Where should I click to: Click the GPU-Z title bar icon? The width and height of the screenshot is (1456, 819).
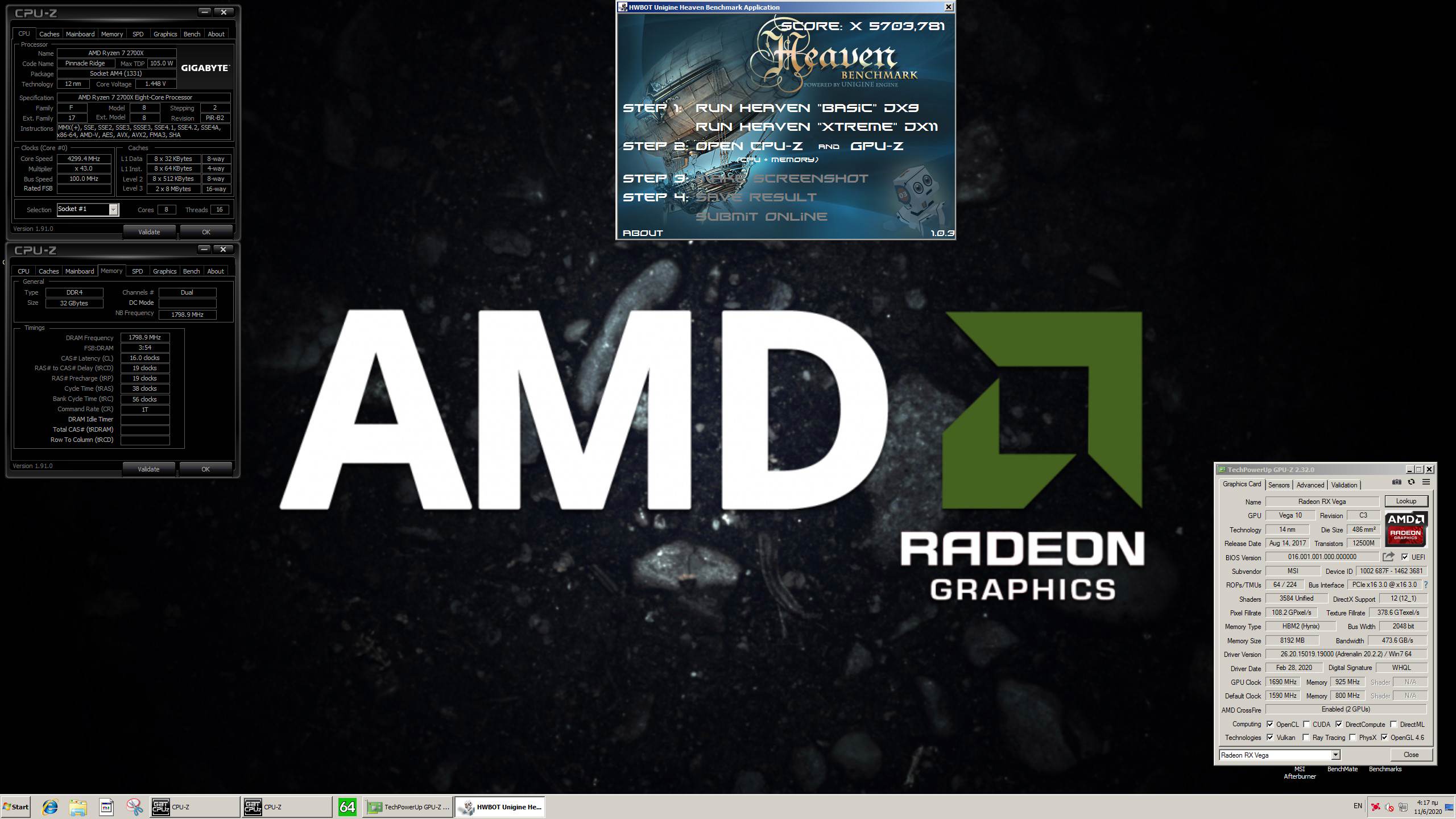(x=1222, y=469)
